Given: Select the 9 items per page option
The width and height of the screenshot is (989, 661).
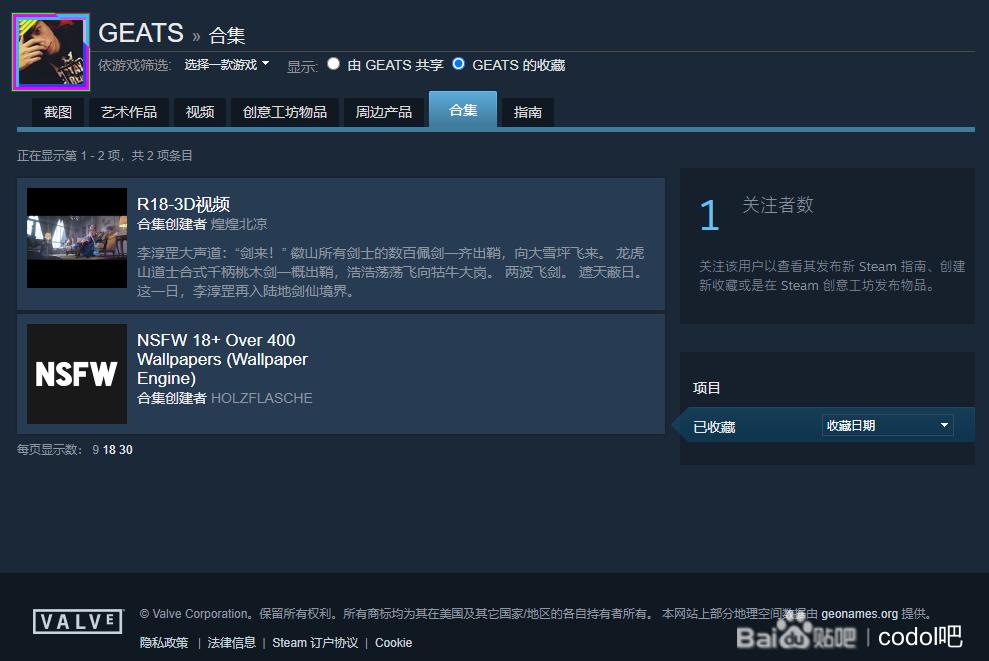Looking at the screenshot, I should tap(95, 450).
